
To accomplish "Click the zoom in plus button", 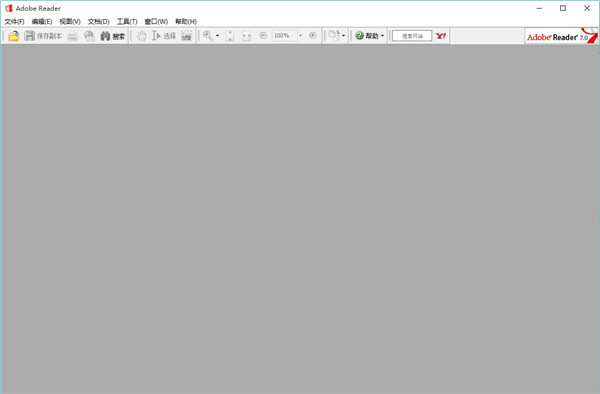I will tap(313, 36).
